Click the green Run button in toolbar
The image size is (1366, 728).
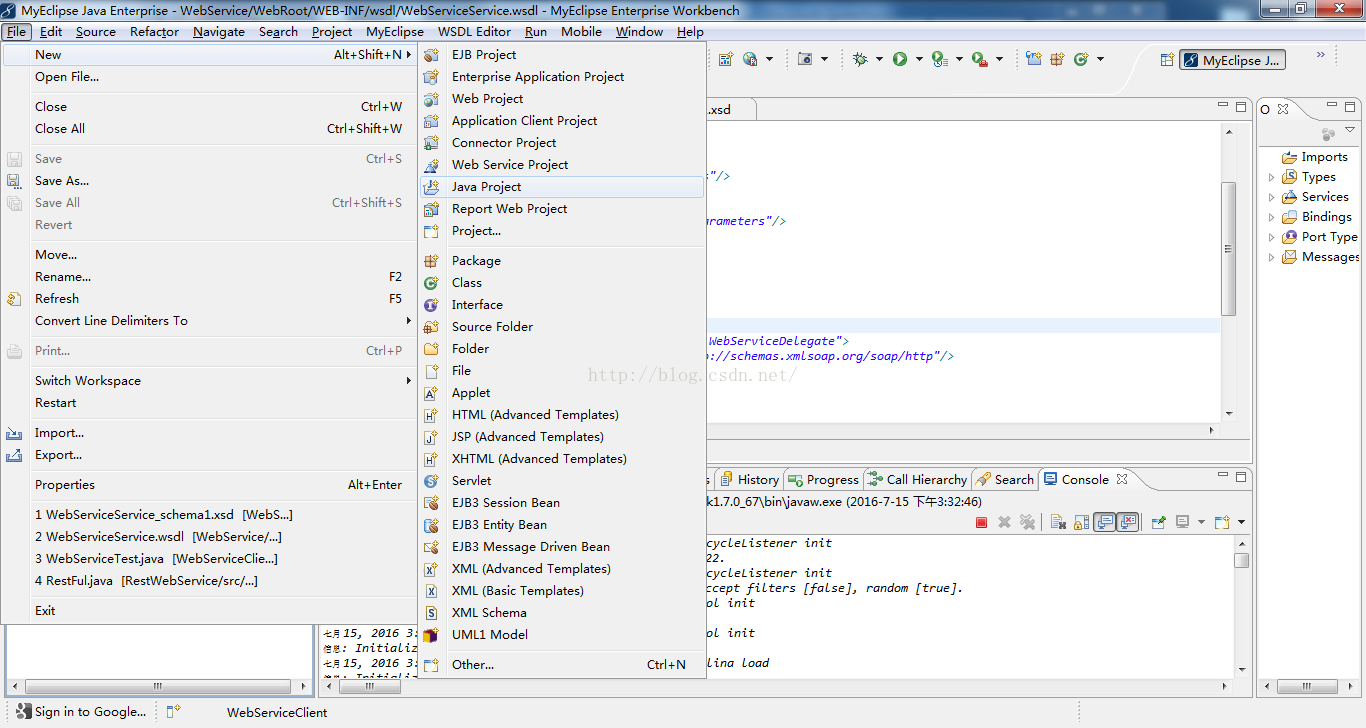[899, 59]
